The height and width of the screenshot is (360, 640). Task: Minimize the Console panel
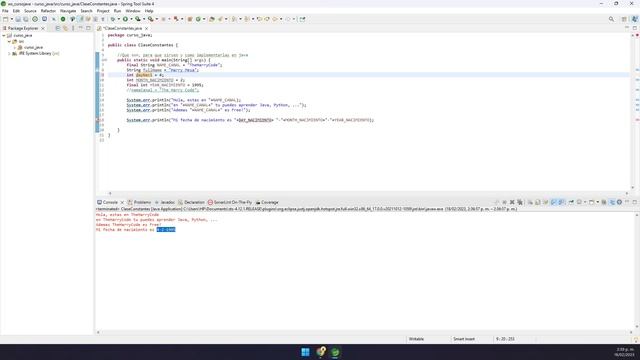[627, 202]
